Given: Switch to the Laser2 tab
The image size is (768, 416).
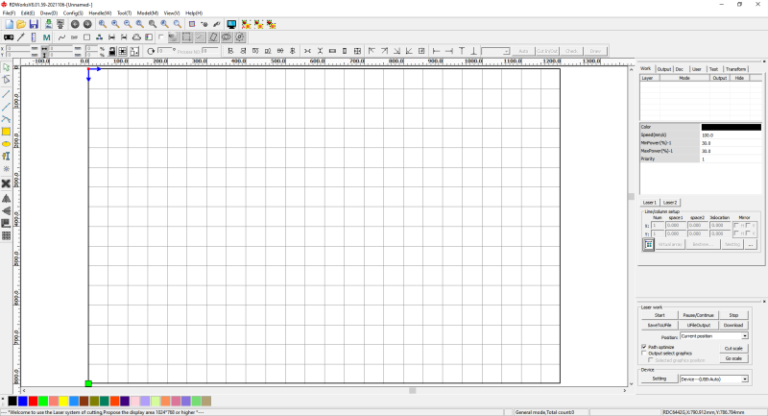Looking at the screenshot, I should click(670, 202).
